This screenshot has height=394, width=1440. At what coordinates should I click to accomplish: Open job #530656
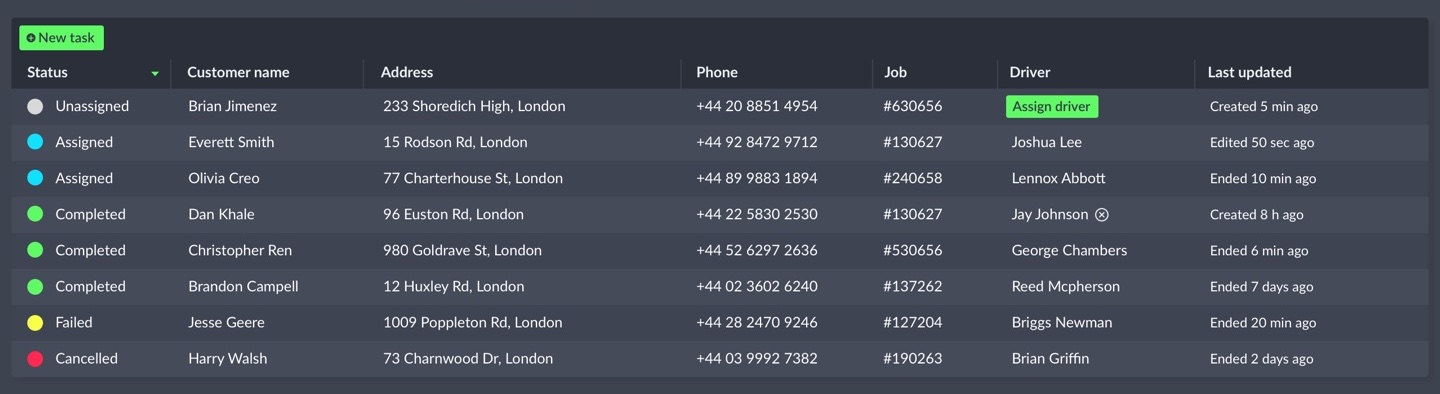click(x=913, y=250)
